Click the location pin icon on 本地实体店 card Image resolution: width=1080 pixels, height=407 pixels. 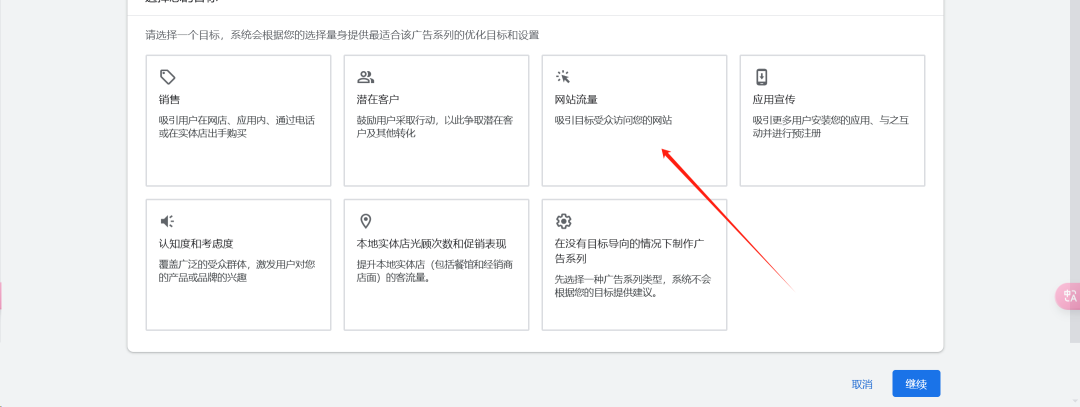click(x=366, y=221)
